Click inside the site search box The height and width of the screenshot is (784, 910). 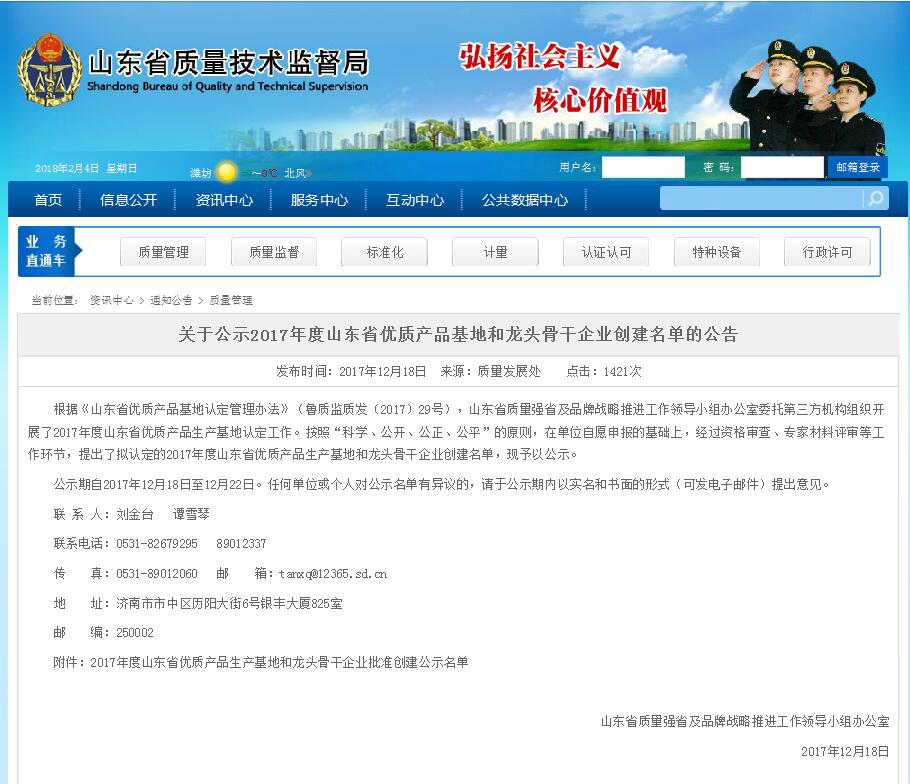point(761,198)
